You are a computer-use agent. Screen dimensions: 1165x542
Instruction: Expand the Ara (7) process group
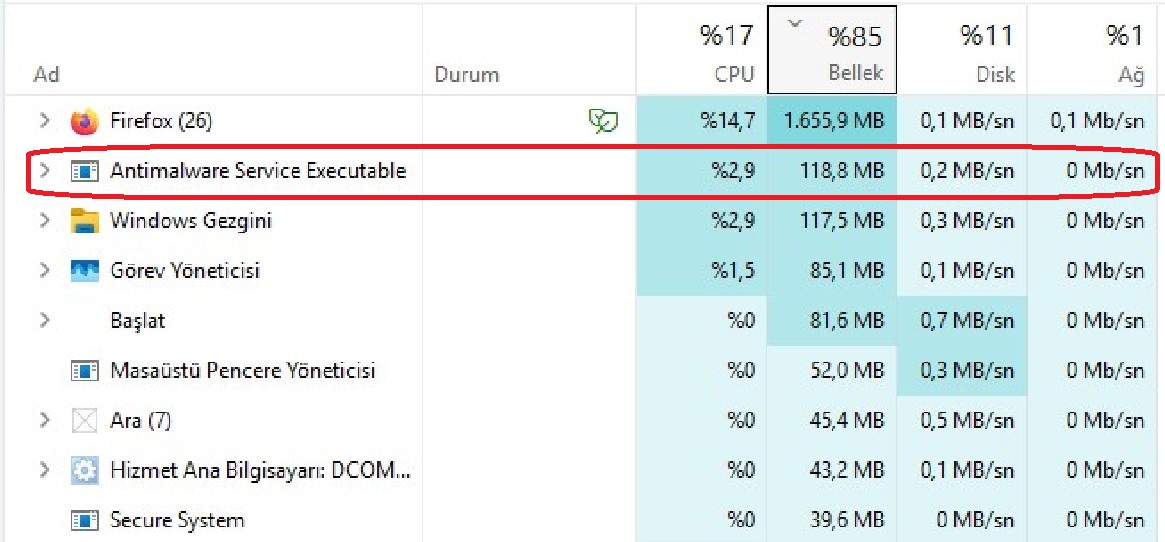[44, 421]
